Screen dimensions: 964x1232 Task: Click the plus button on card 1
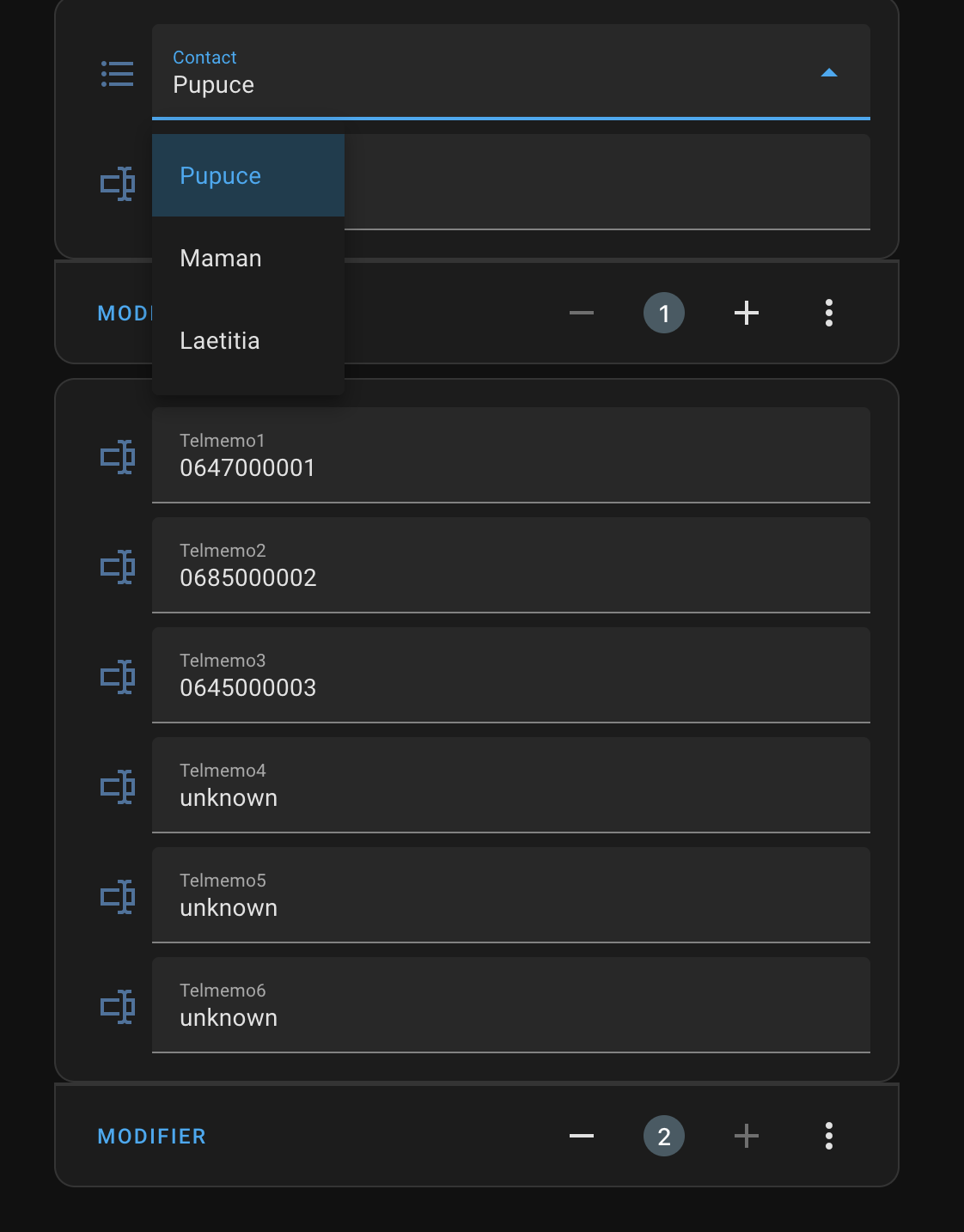(x=746, y=313)
